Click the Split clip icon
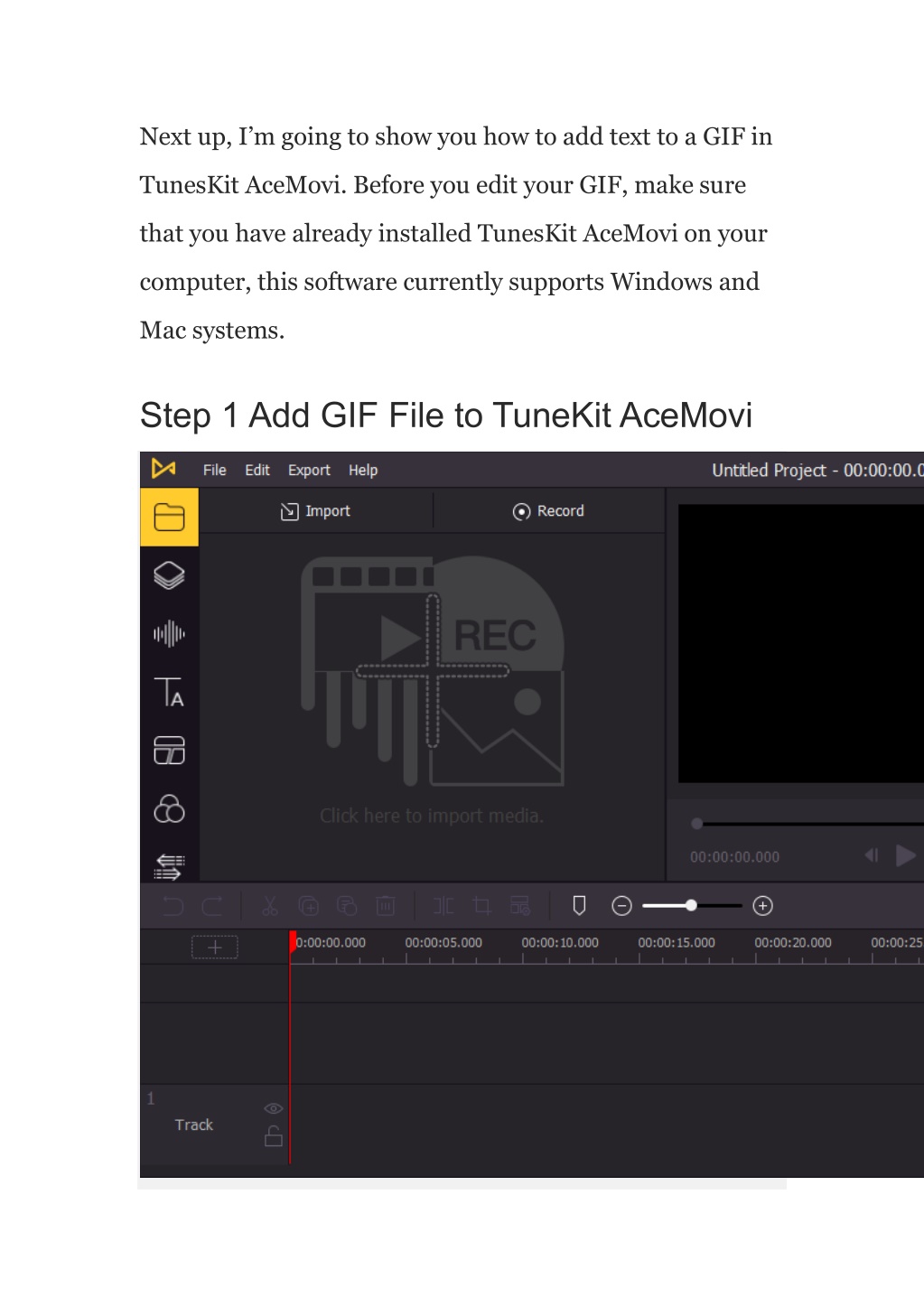 [x=443, y=906]
